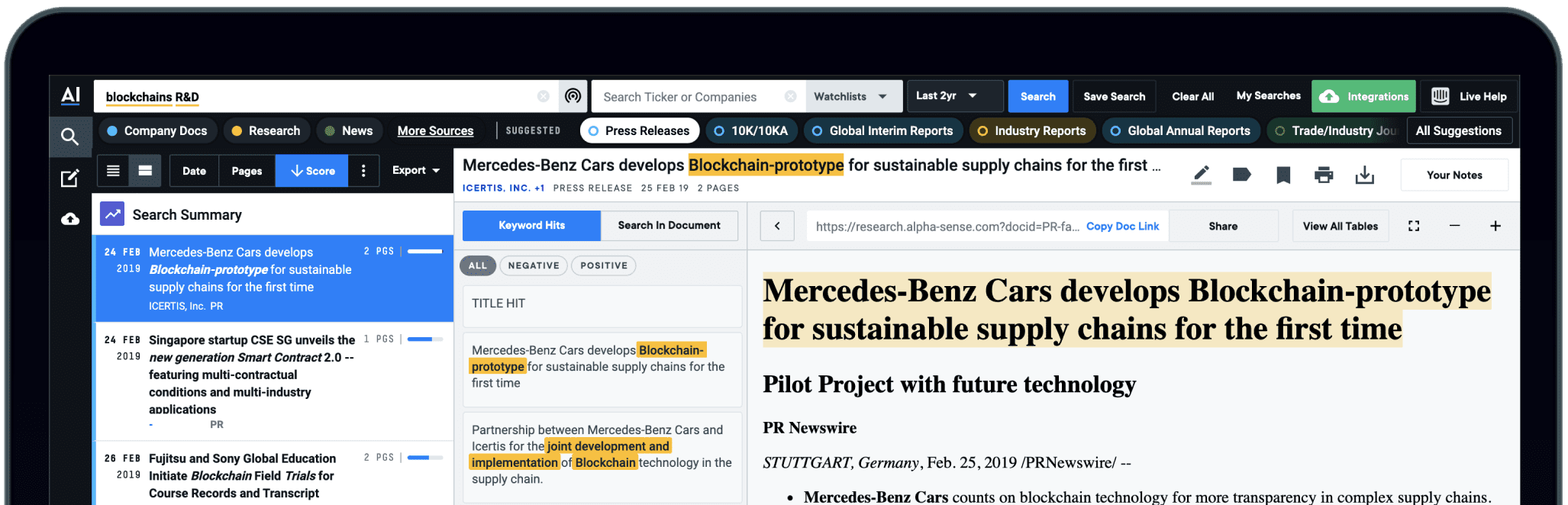Toggle Research source filter
The height and width of the screenshot is (505, 1568).
click(x=266, y=130)
